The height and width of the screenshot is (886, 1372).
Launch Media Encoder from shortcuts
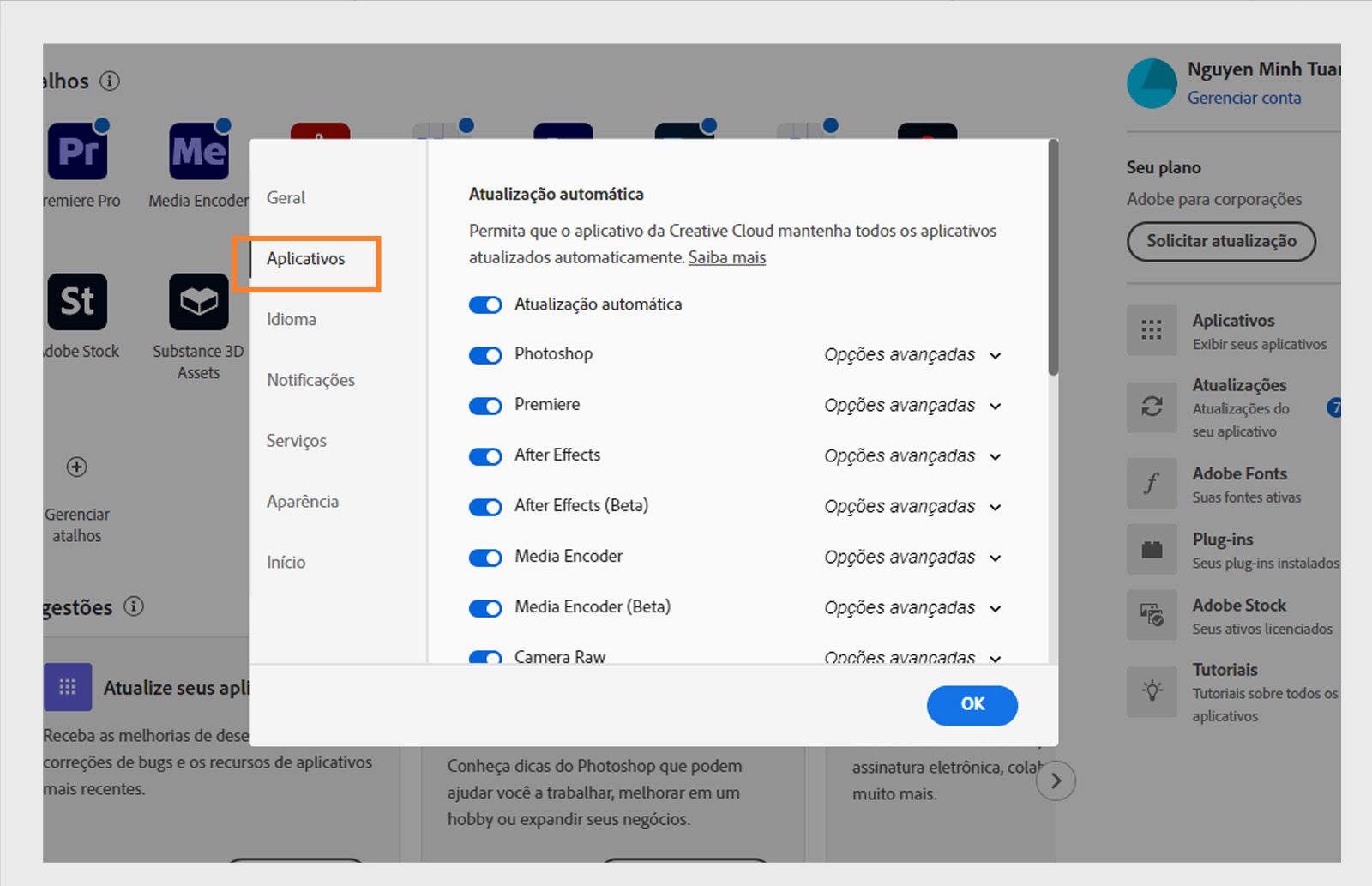(197, 150)
